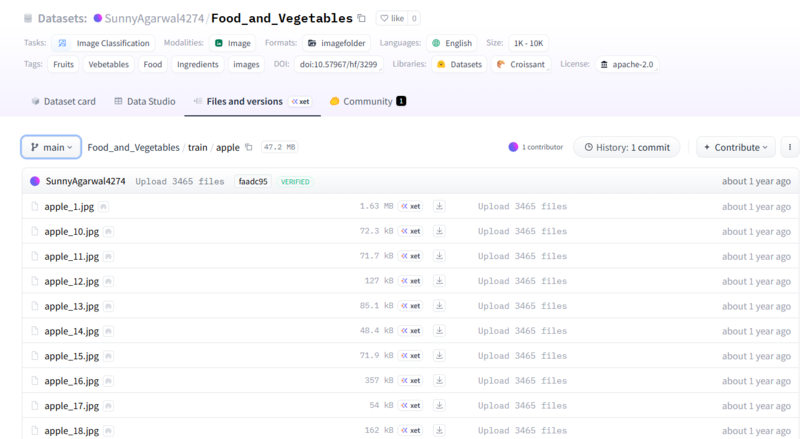Open commit author SunnyAgarwal4274
The height and width of the screenshot is (439, 800).
point(85,181)
